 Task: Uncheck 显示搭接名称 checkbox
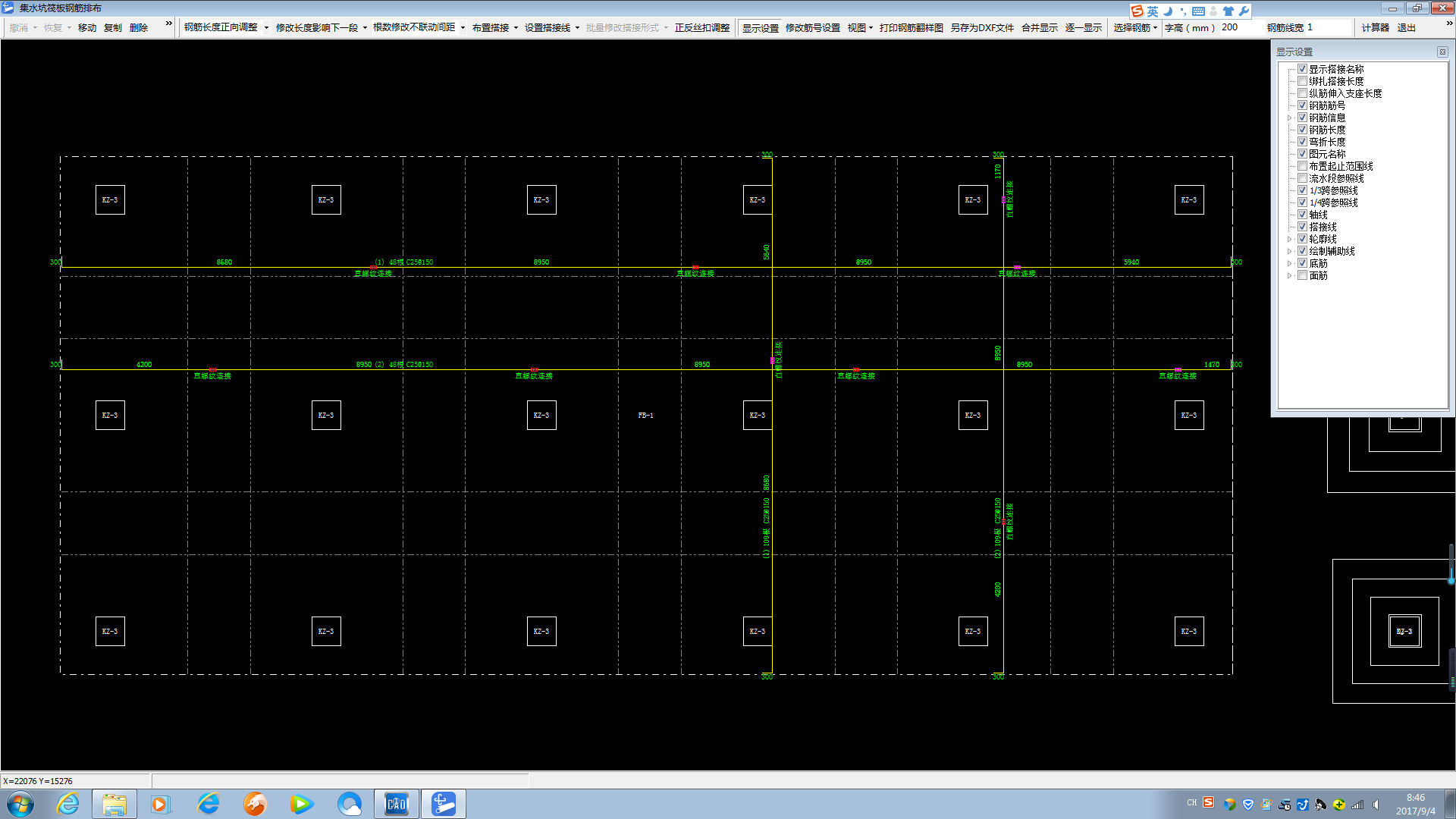pos(1302,69)
